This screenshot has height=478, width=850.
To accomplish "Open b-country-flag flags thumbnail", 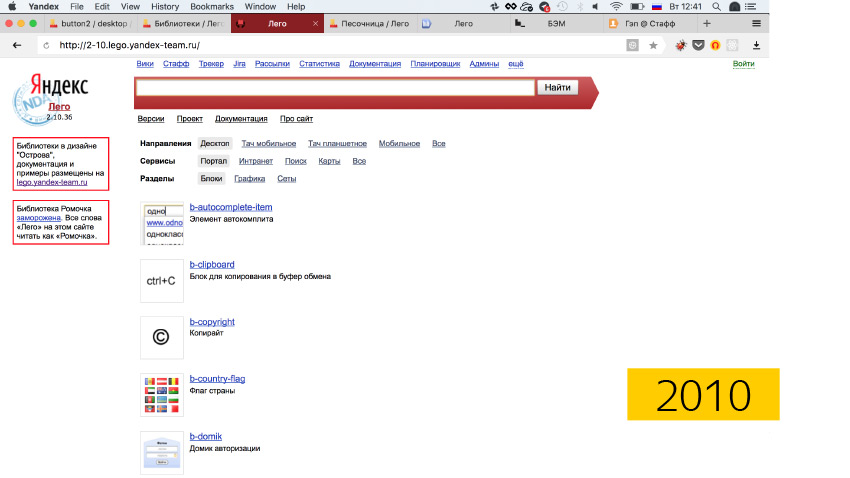I will click(x=162, y=395).
